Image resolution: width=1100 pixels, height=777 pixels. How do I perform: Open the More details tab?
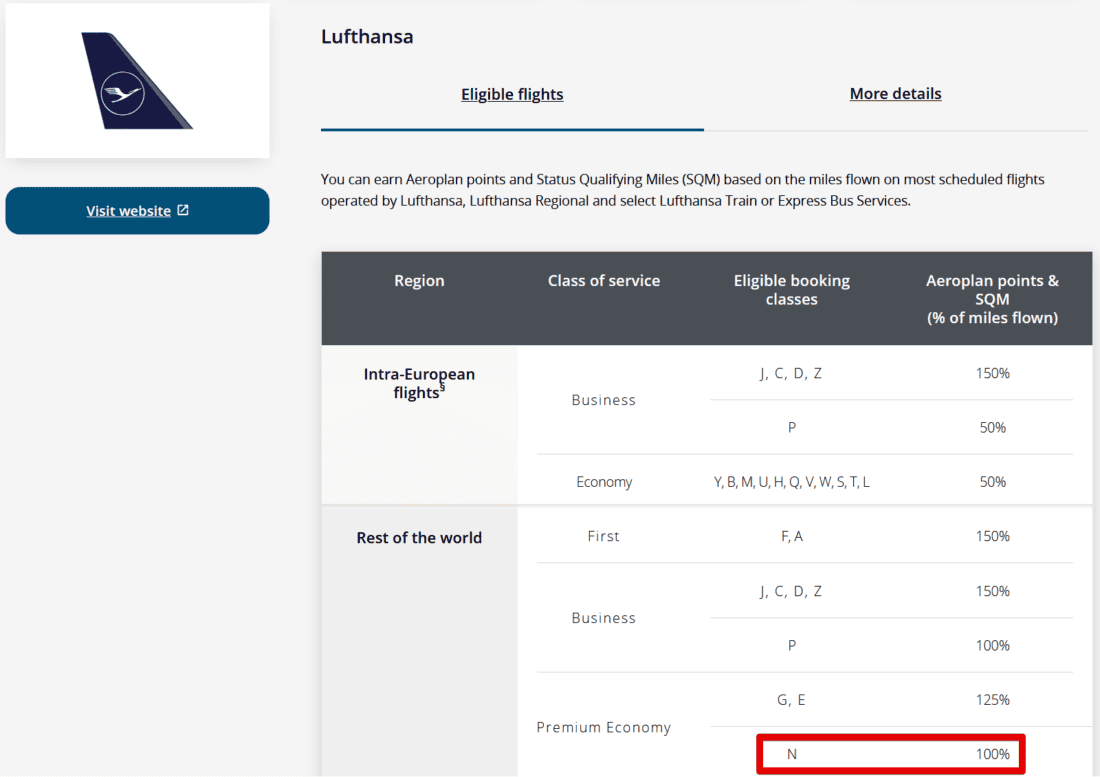(x=895, y=94)
